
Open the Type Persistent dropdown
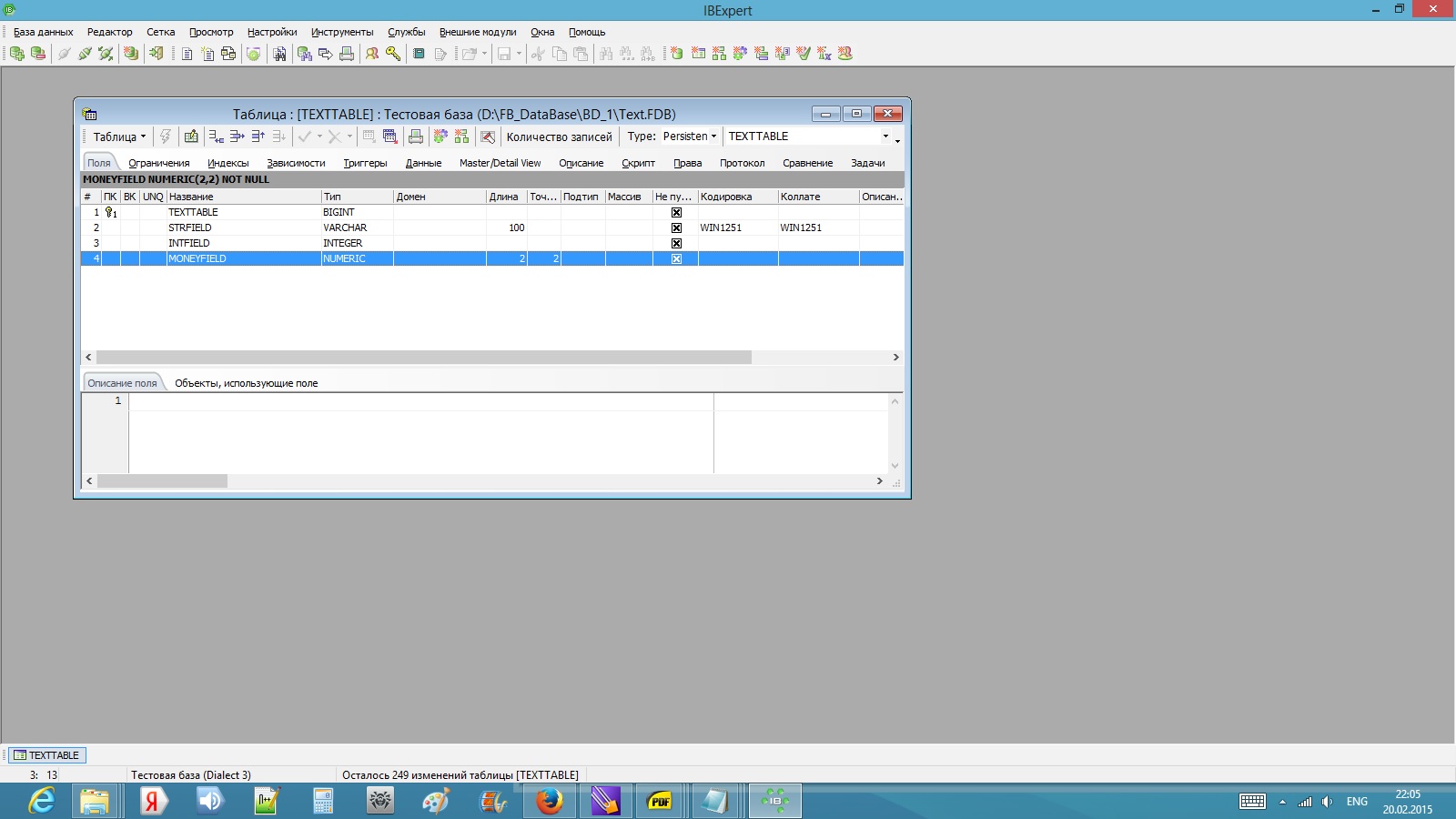690,136
